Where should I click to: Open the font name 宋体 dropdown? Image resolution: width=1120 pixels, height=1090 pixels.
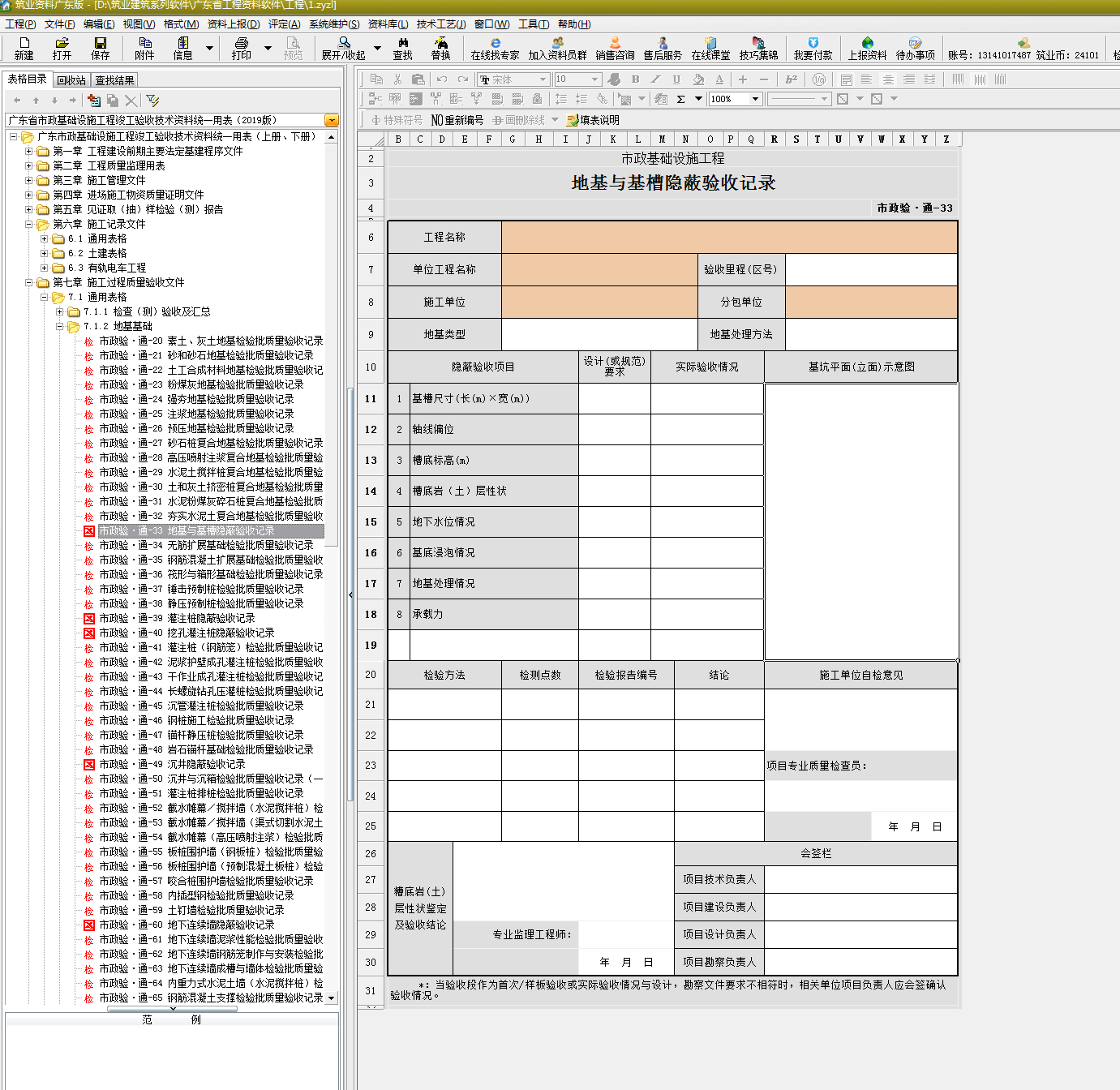(543, 79)
